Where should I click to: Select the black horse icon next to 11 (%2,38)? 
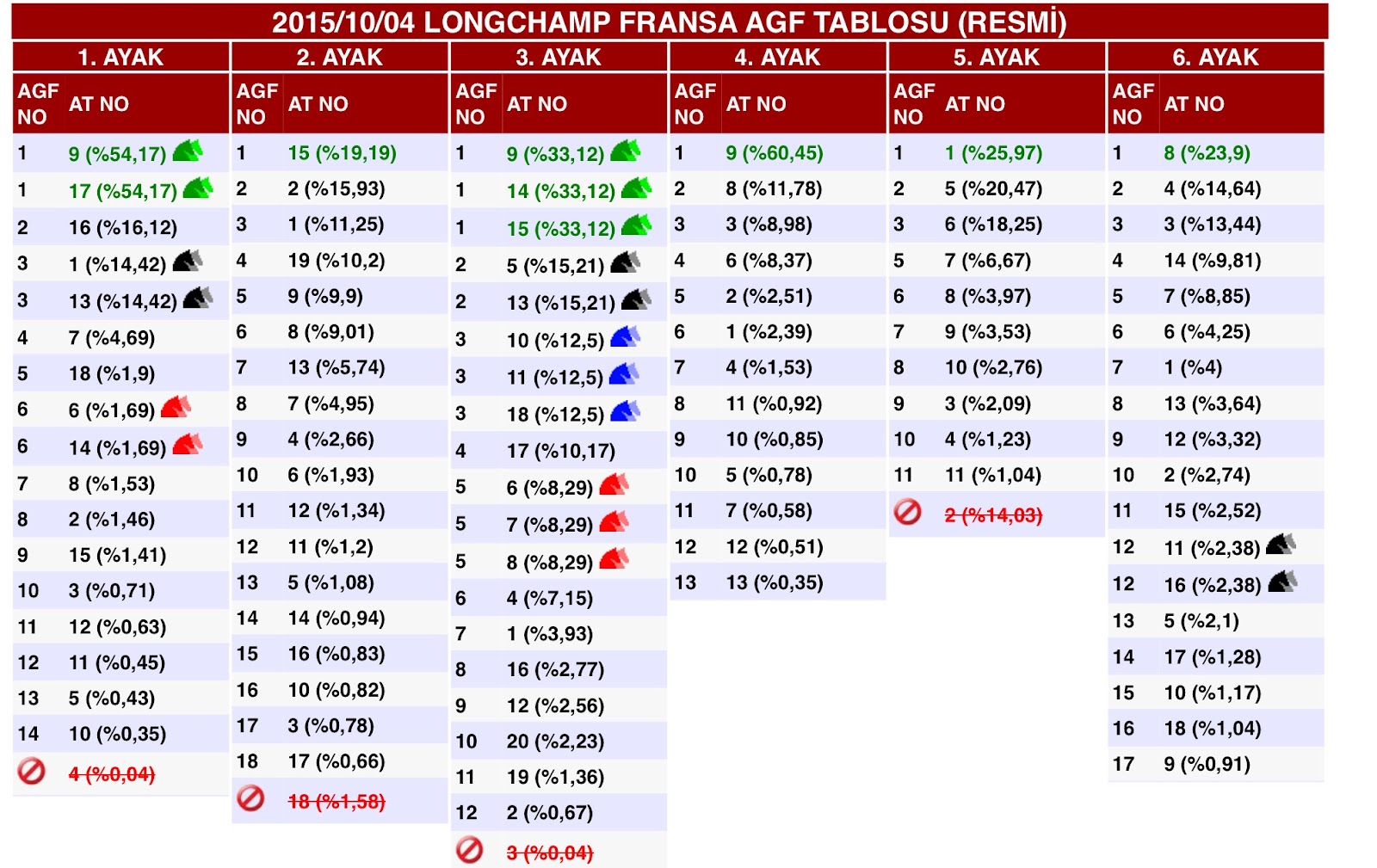coord(1282,544)
